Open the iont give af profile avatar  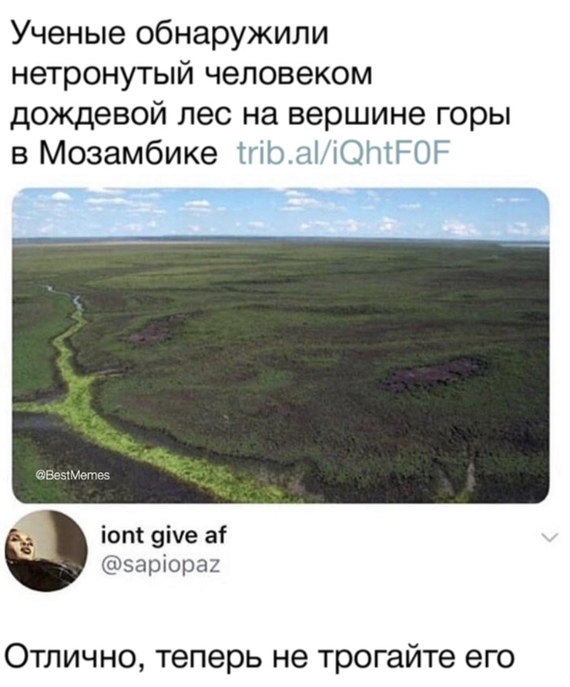click(x=46, y=551)
